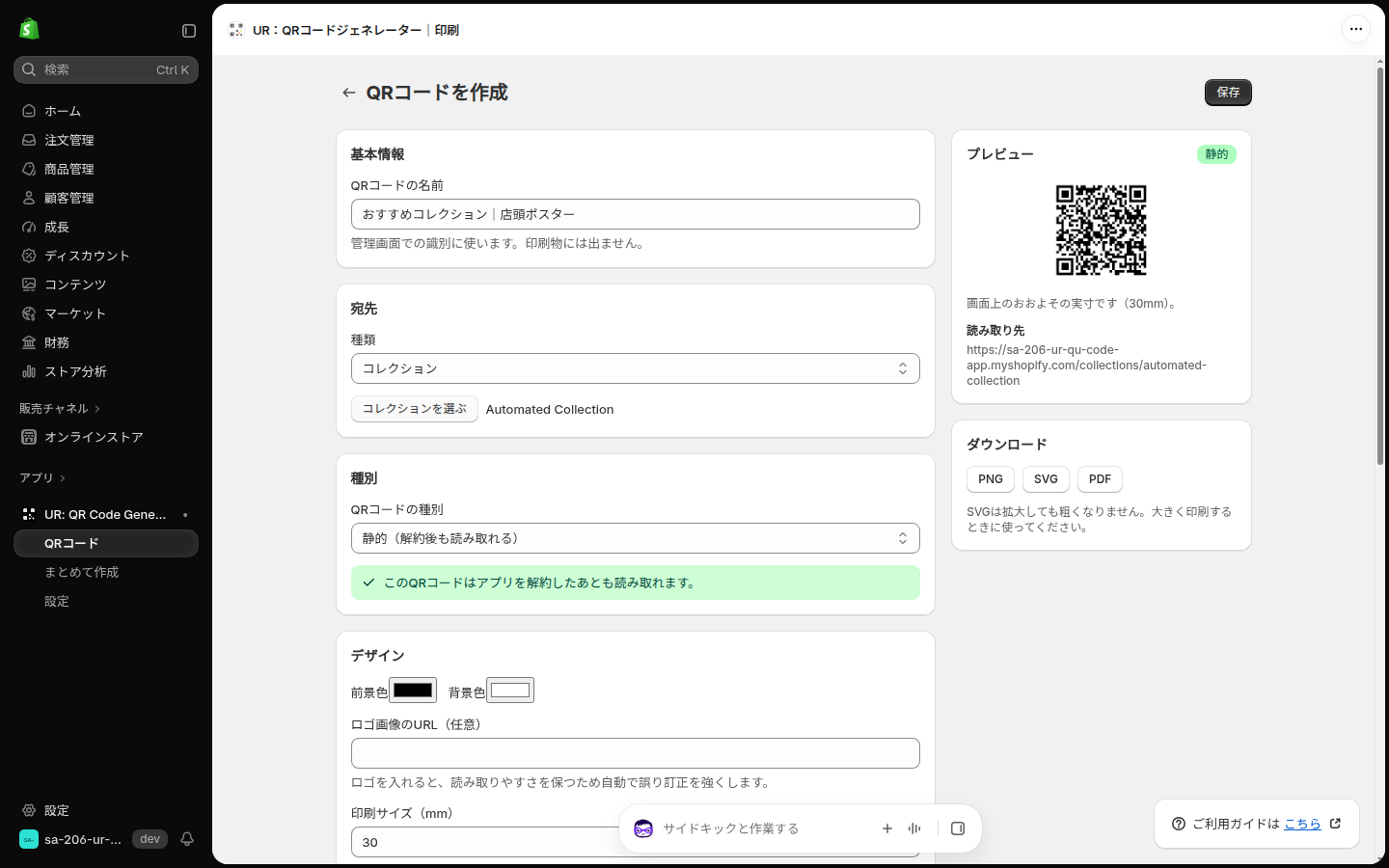1389x868 pixels.
Task: Click the マーケット globe icon
Action: (29, 313)
